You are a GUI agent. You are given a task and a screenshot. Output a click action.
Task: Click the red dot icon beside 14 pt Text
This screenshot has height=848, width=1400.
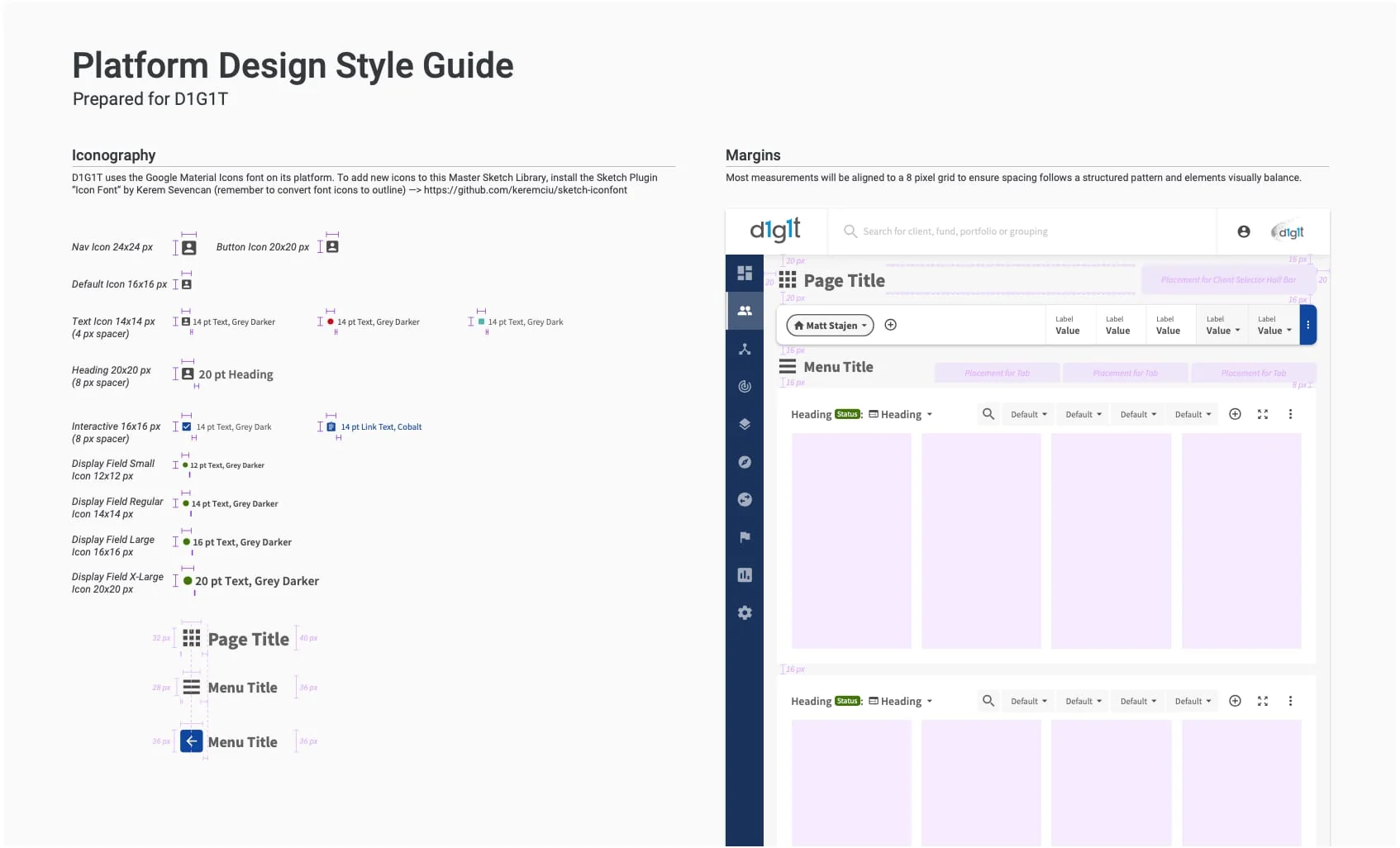pos(331,322)
